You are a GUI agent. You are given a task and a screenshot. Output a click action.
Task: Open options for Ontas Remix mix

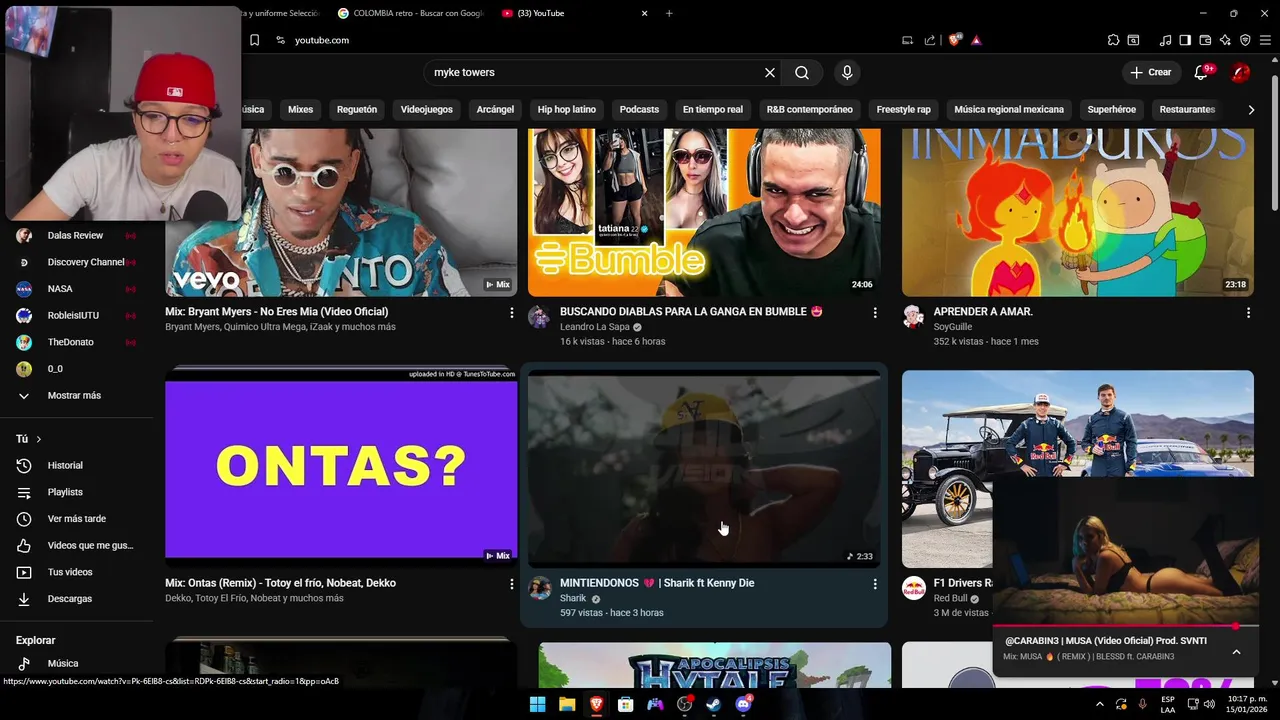point(511,584)
